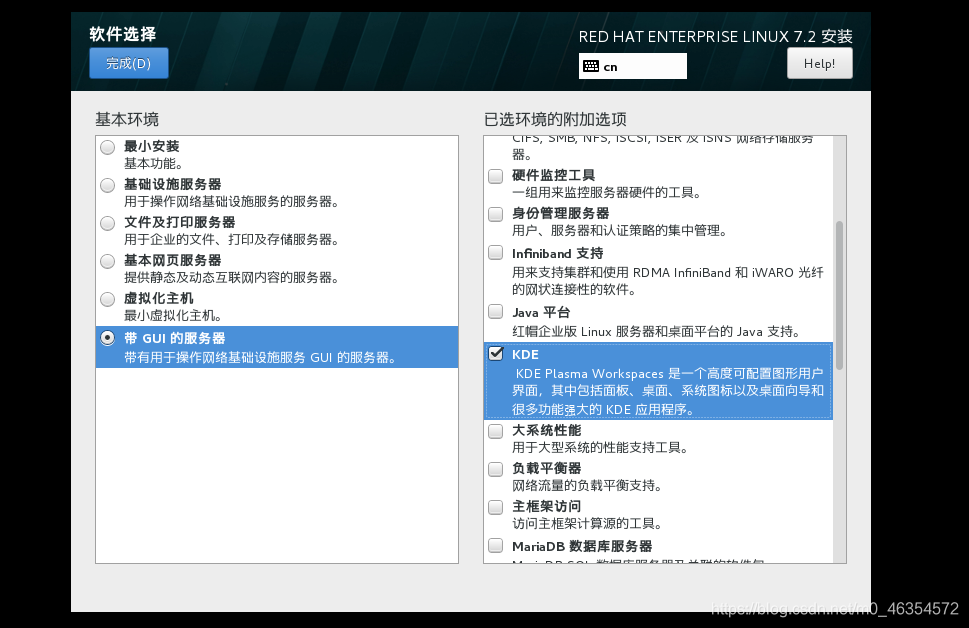Click the 基本网页服务器 title text
The image size is (969, 628).
point(172,260)
